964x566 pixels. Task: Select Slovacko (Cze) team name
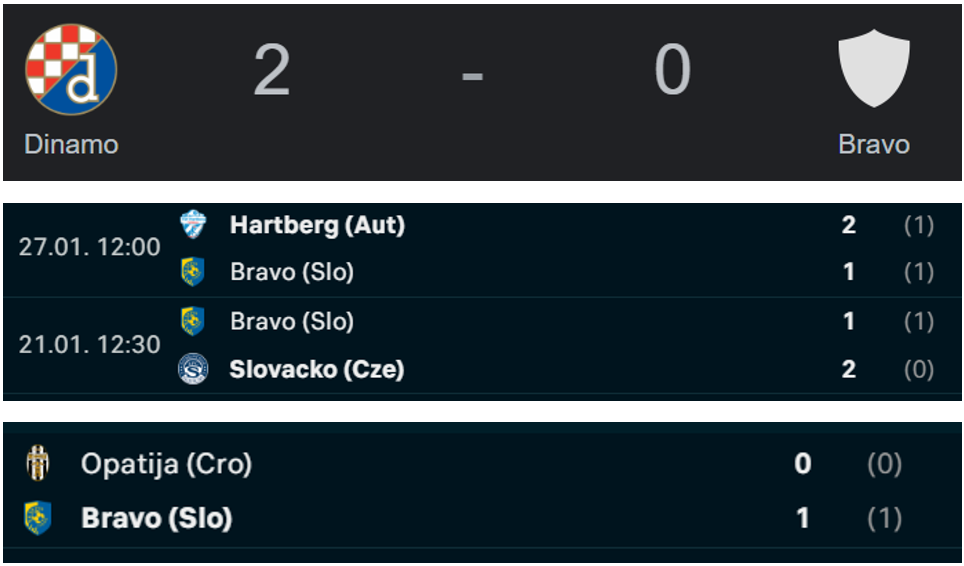click(x=317, y=369)
